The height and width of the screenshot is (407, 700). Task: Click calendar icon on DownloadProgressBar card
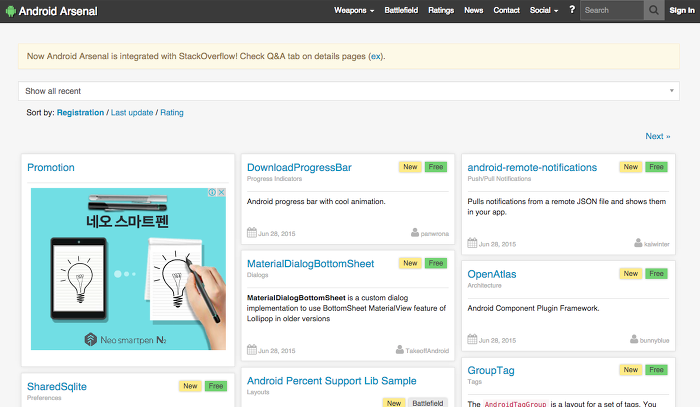tap(252, 233)
